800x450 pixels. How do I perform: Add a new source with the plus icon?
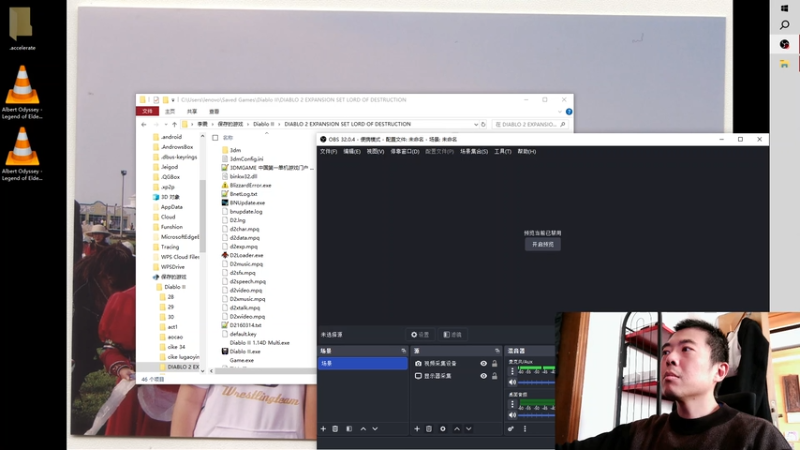(x=417, y=429)
